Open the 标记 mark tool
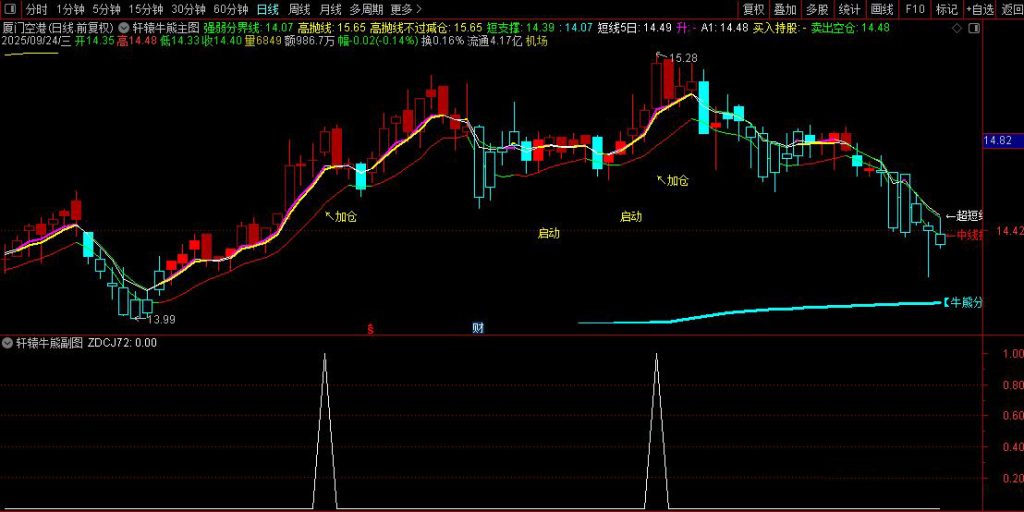 pyautogui.click(x=946, y=9)
